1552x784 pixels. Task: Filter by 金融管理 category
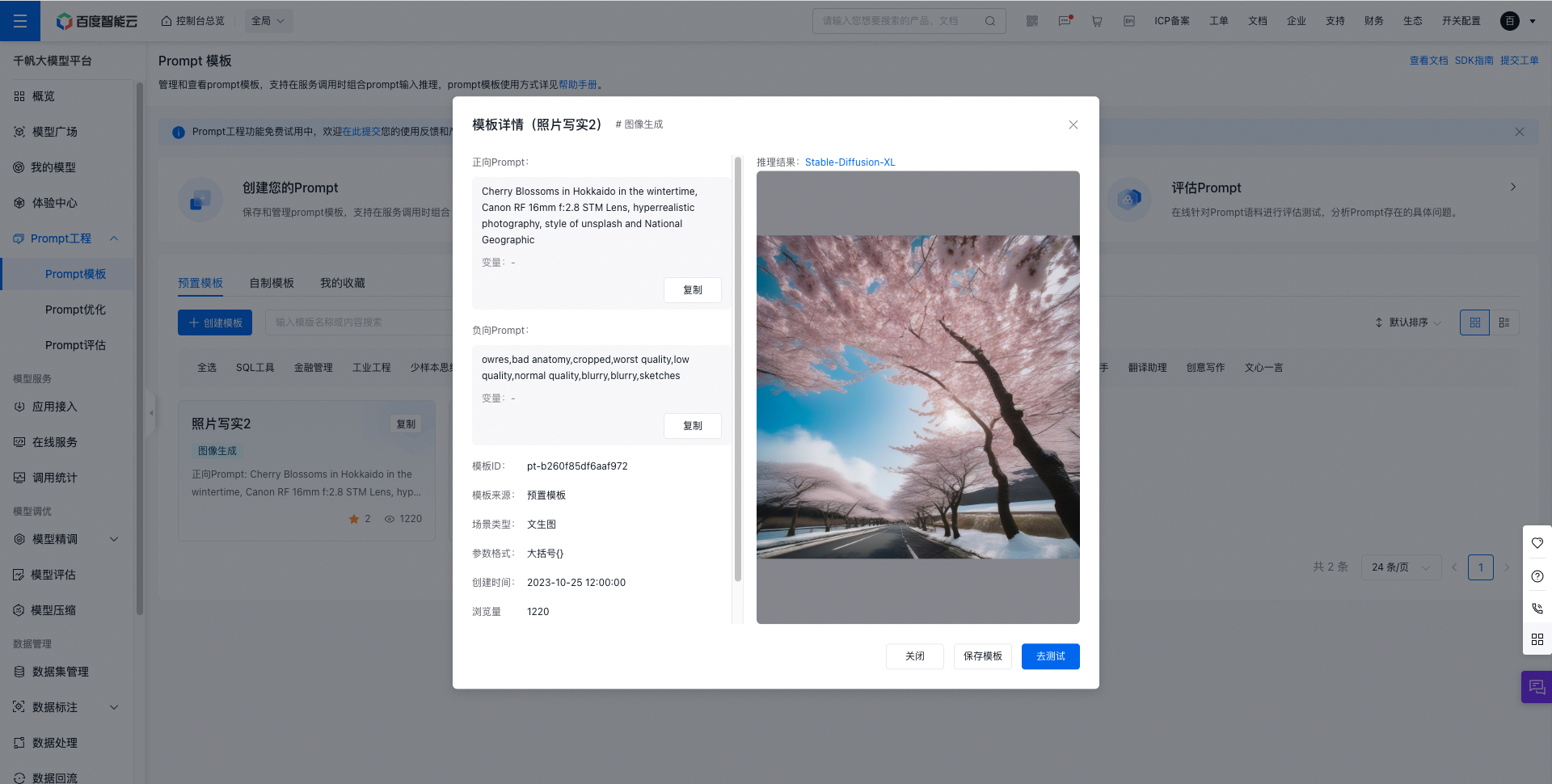(314, 368)
